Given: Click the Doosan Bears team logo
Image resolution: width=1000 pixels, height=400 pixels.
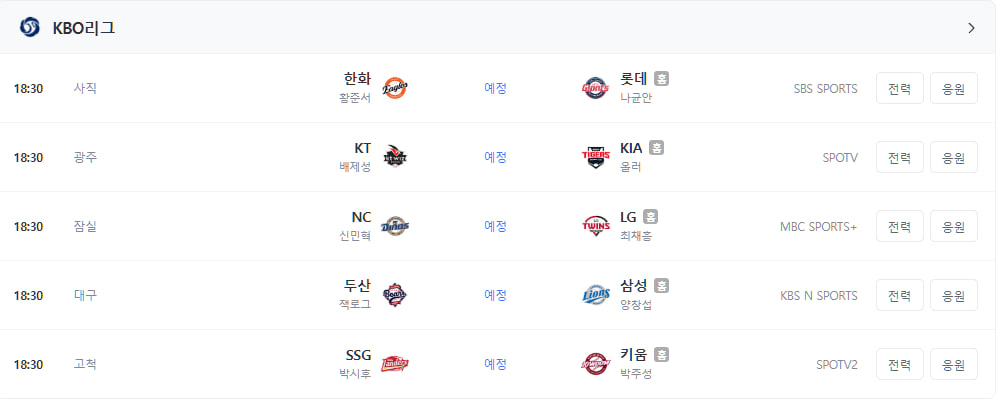Looking at the screenshot, I should click(395, 295).
